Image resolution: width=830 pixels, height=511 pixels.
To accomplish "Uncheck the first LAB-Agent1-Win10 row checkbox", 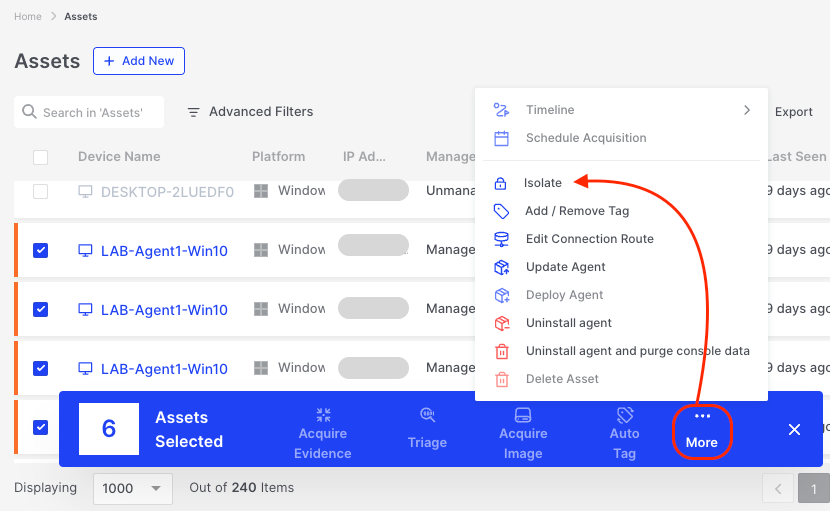I will point(40,250).
